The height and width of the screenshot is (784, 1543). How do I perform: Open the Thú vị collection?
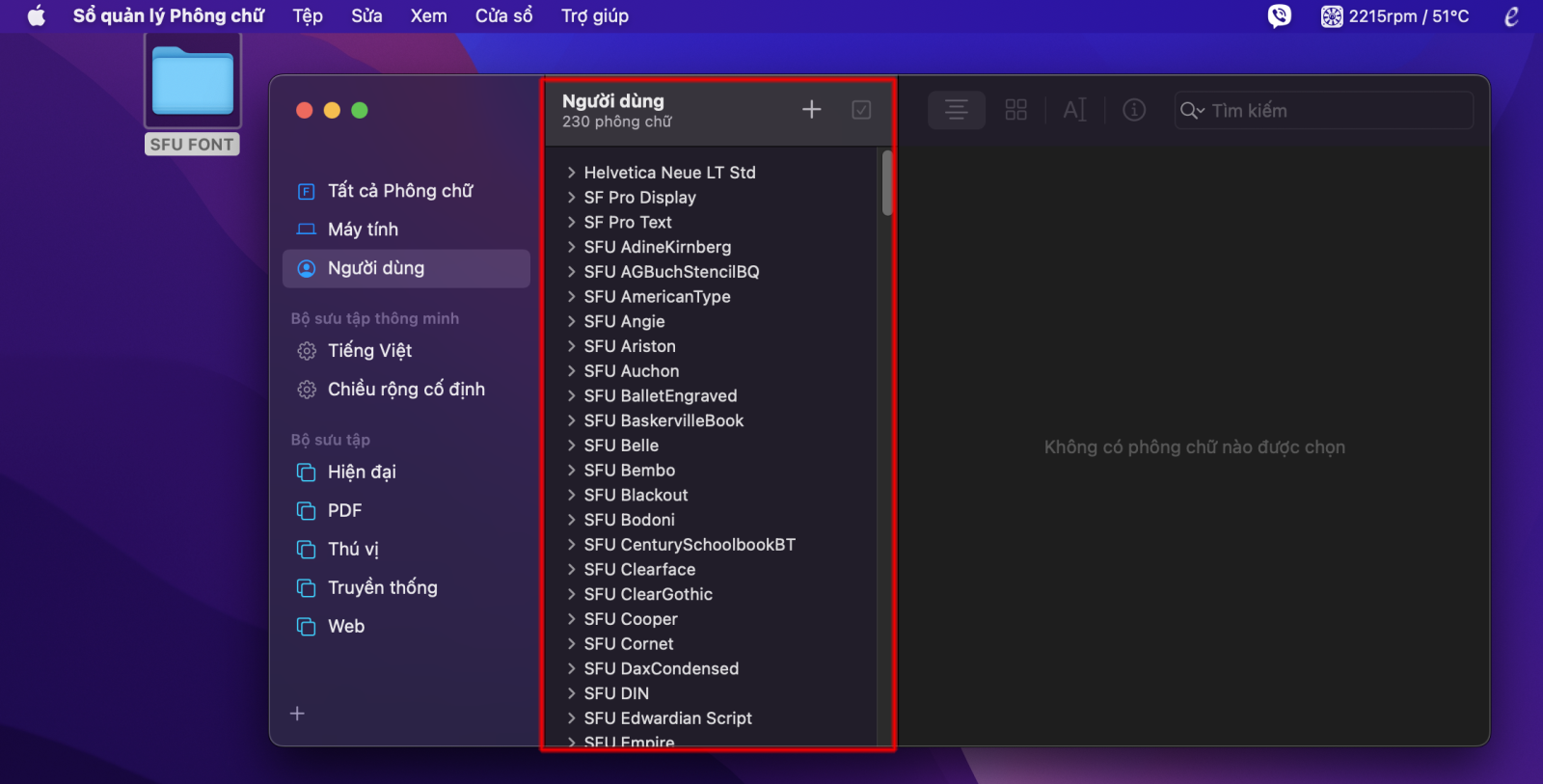pos(406,550)
